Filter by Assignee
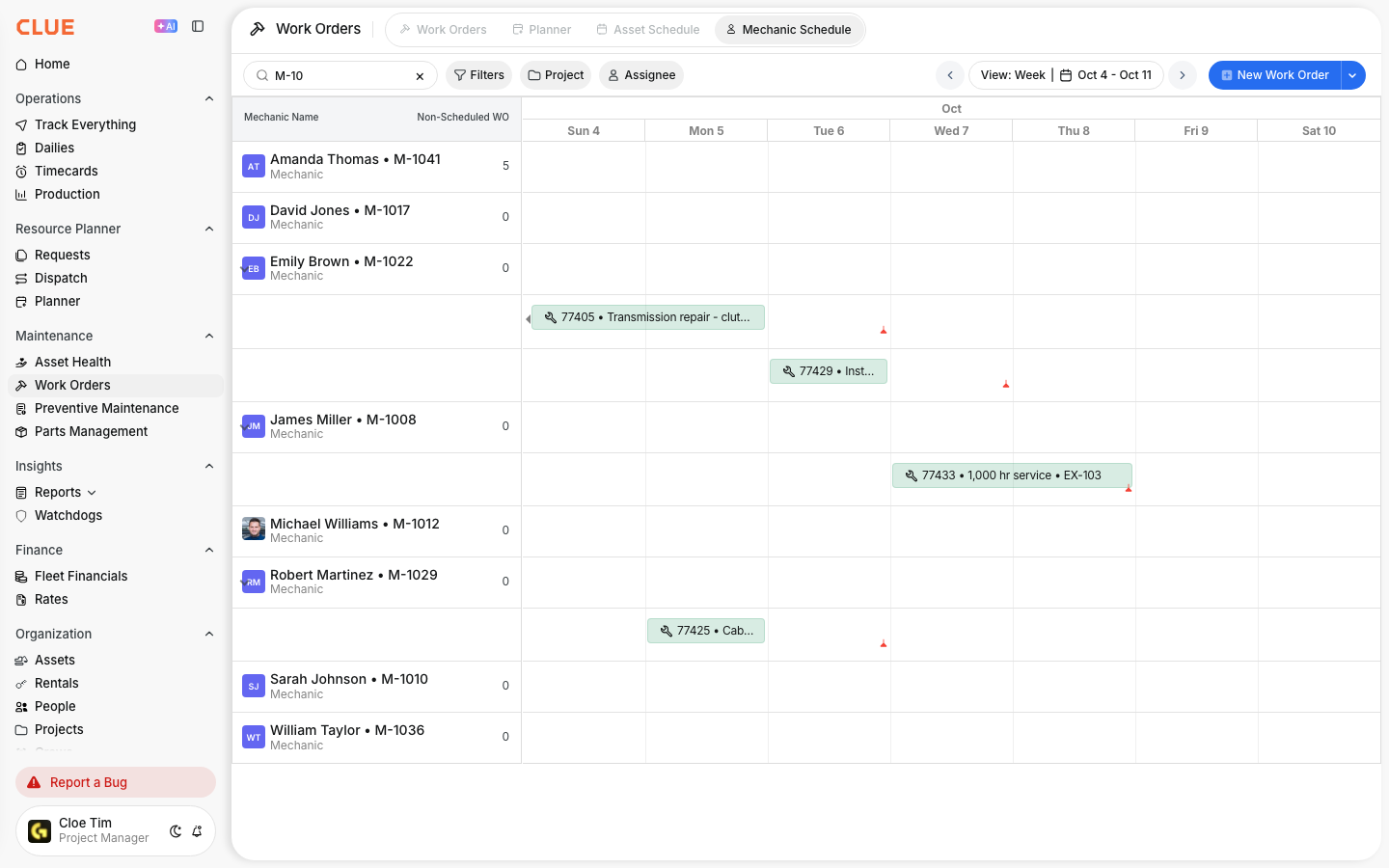This screenshot has width=1389, height=868. point(641,75)
